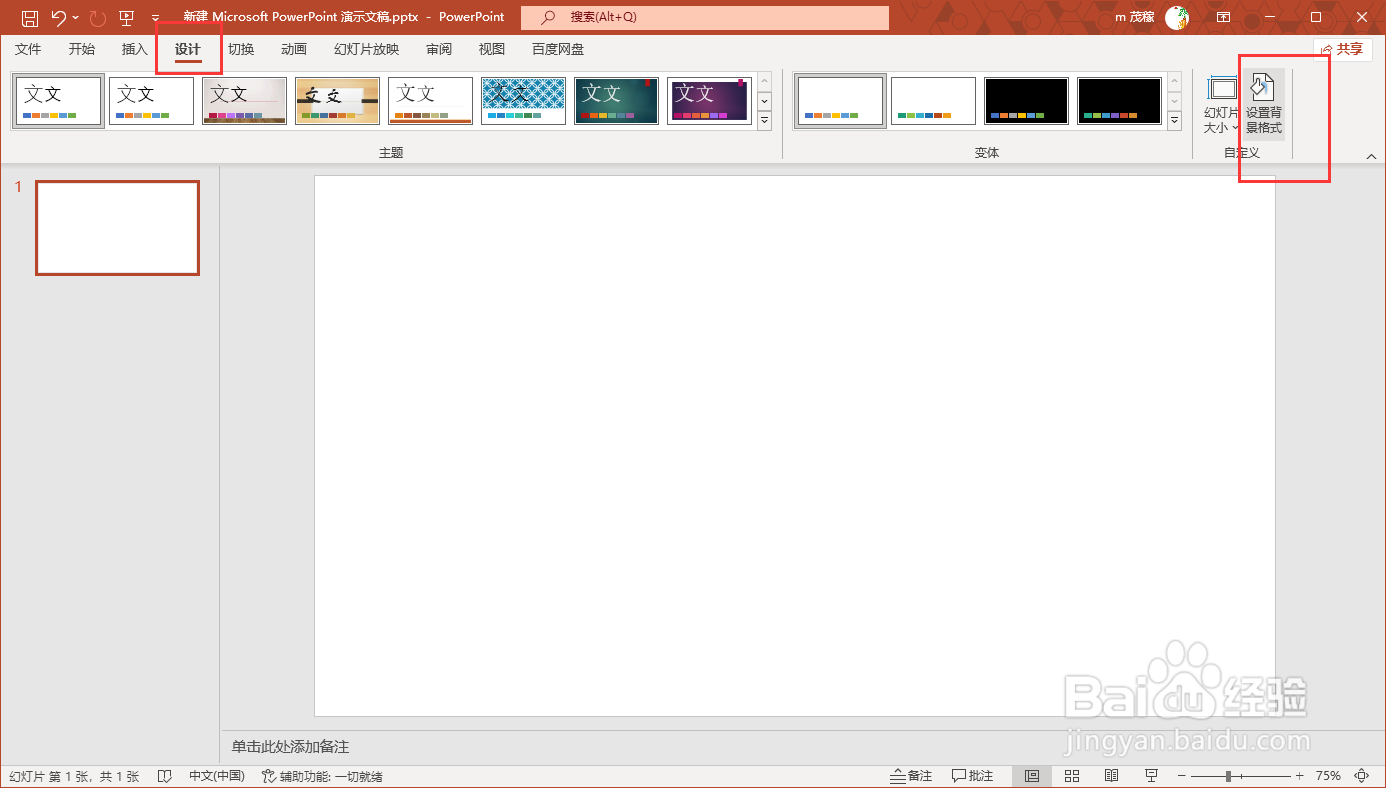Switch to the 切换 tab
This screenshot has height=788, width=1386.
(241, 49)
